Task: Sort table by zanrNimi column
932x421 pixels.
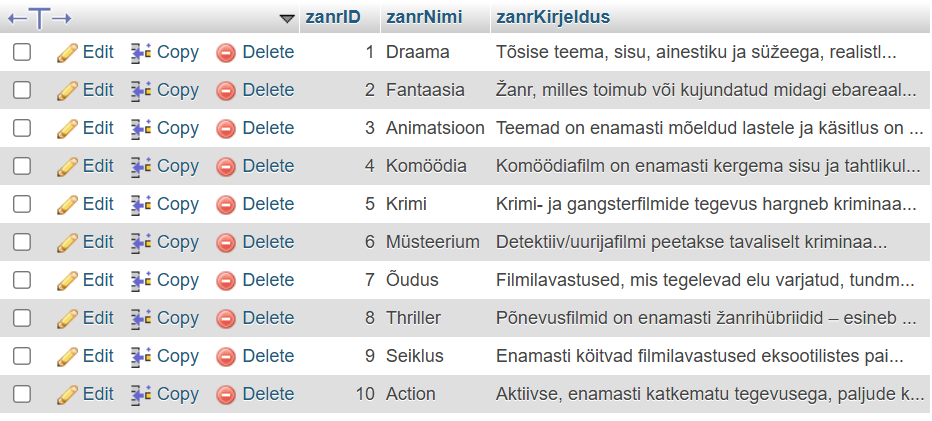Action: coord(423,17)
